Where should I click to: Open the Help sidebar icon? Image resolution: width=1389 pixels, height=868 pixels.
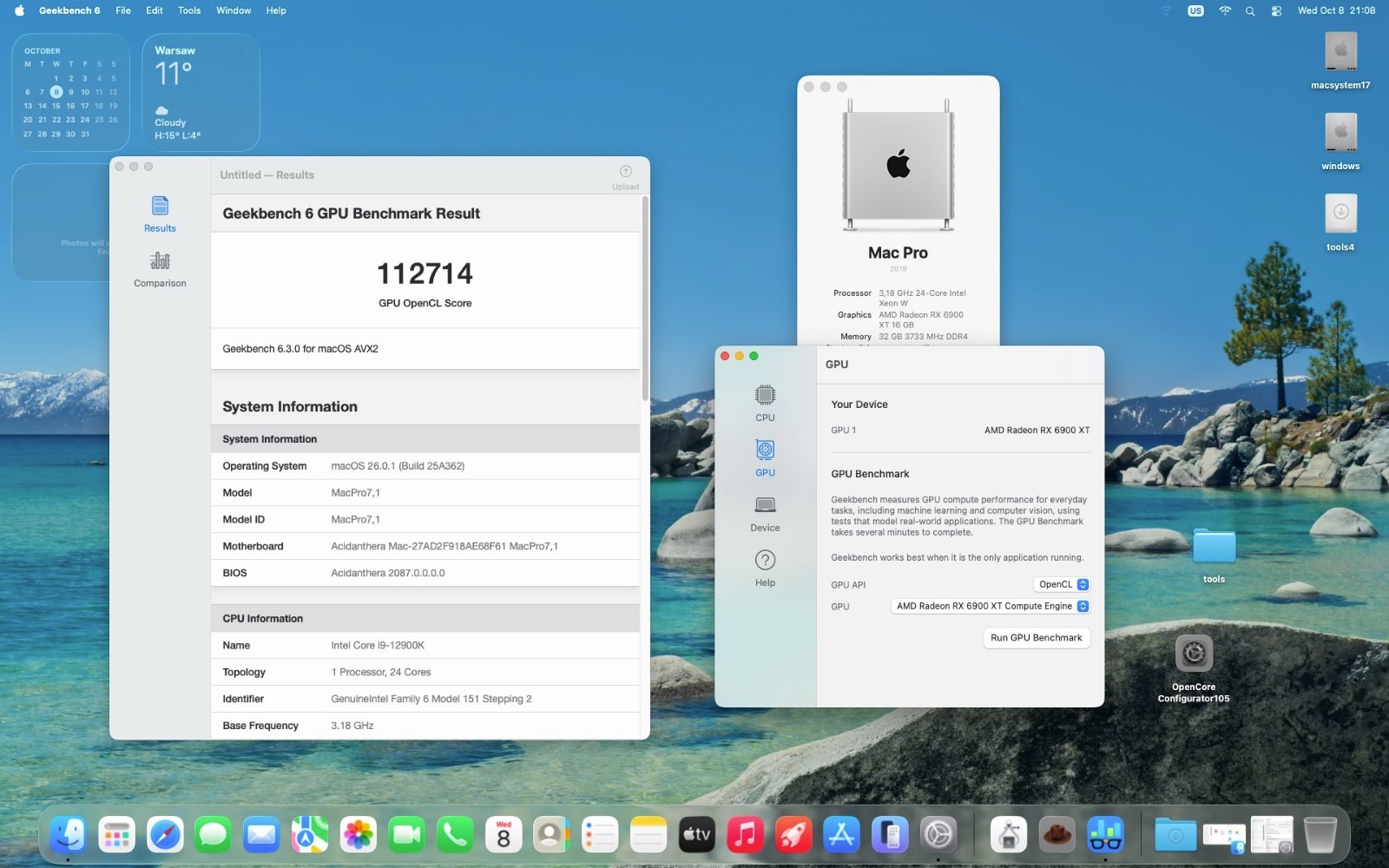tap(765, 568)
